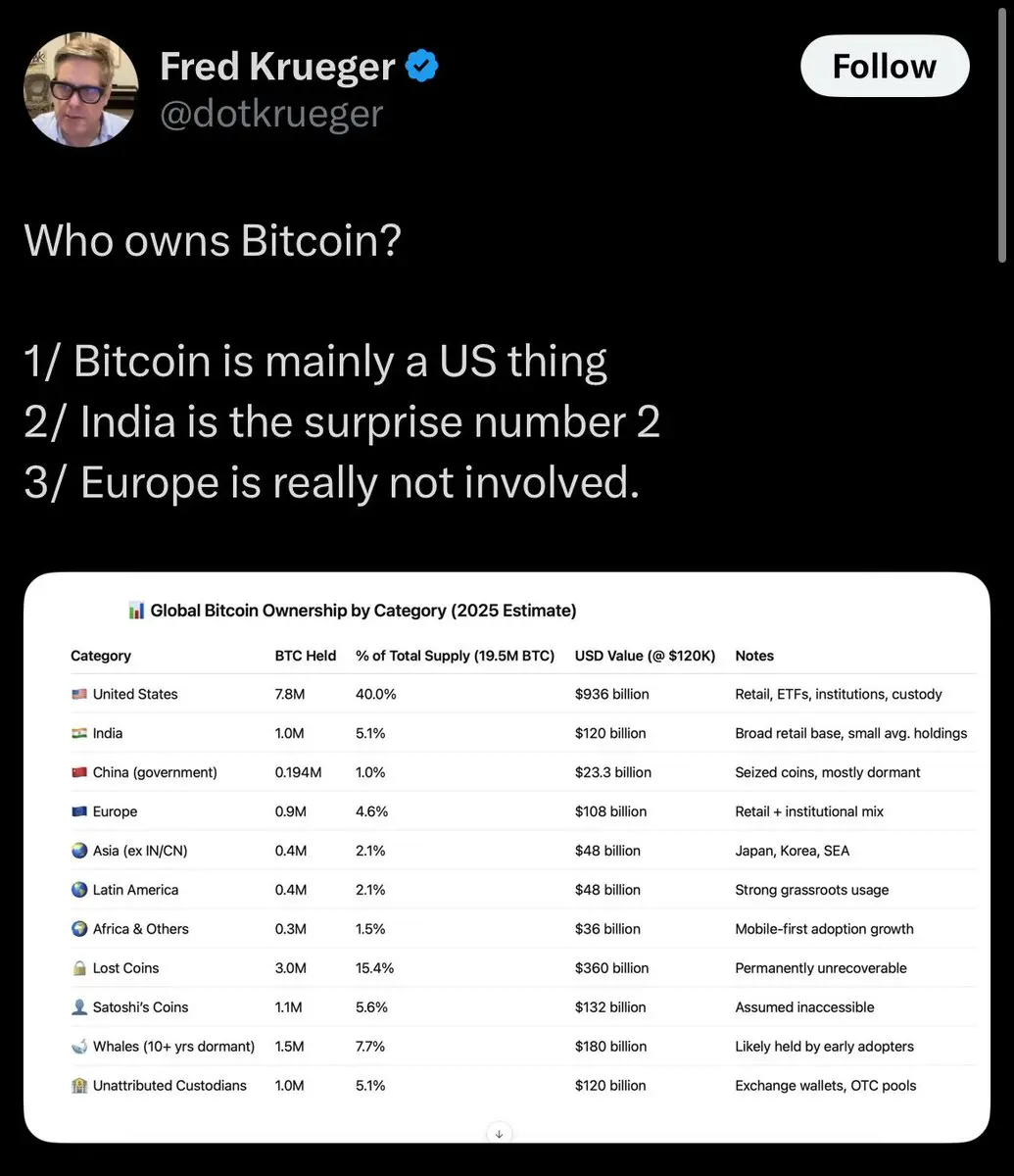The width and height of the screenshot is (1014, 1176).
Task: Click the United States flag icon
Action: tap(79, 694)
